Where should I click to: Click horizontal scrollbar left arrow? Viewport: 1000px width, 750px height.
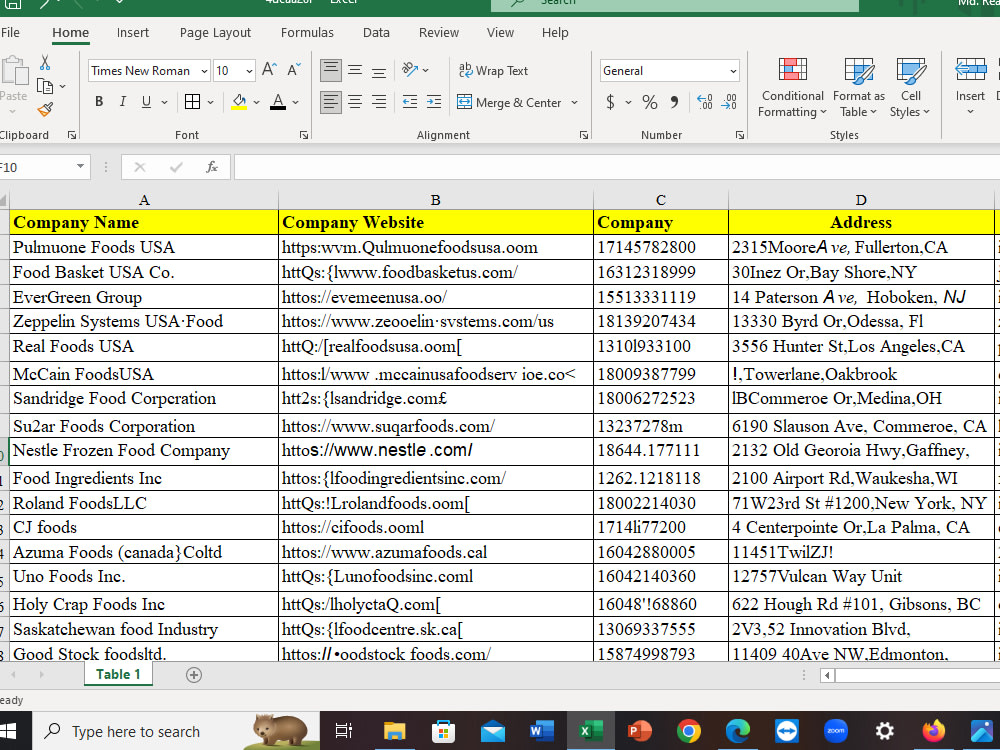click(827, 675)
